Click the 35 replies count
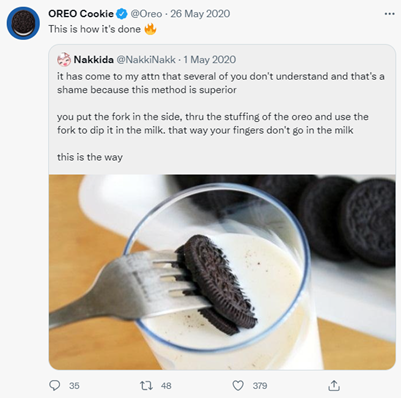Image resolution: width=401 pixels, height=398 pixels. (x=74, y=386)
